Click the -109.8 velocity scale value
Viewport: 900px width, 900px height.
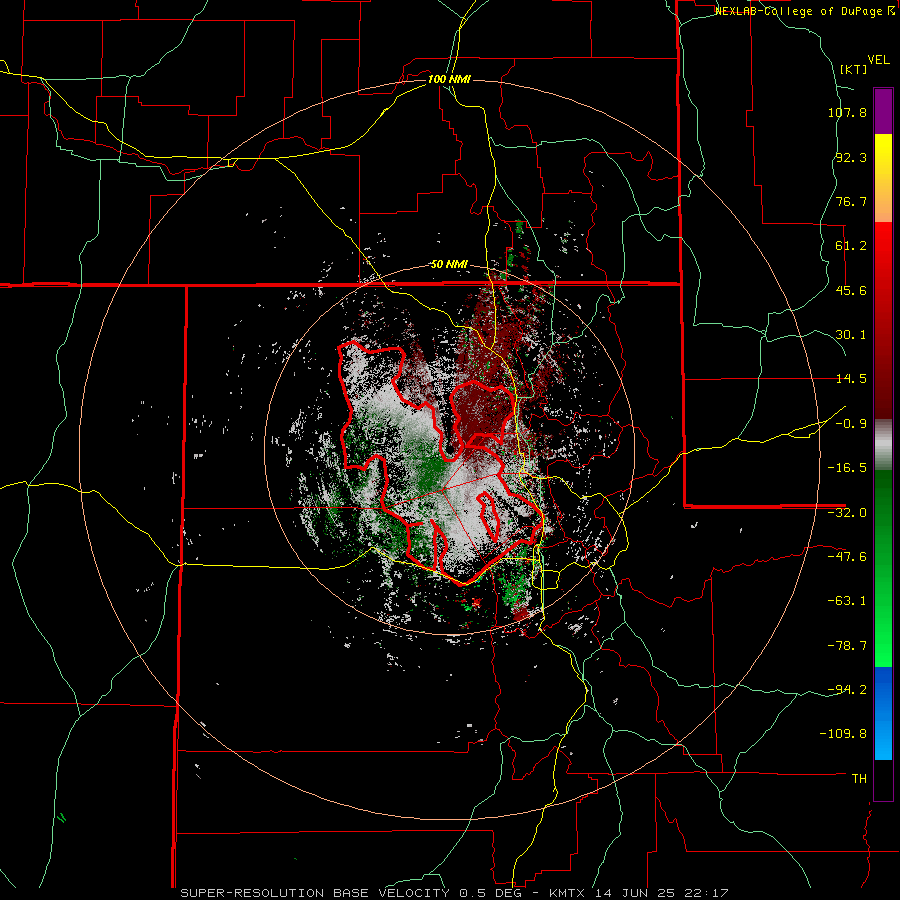point(844,734)
